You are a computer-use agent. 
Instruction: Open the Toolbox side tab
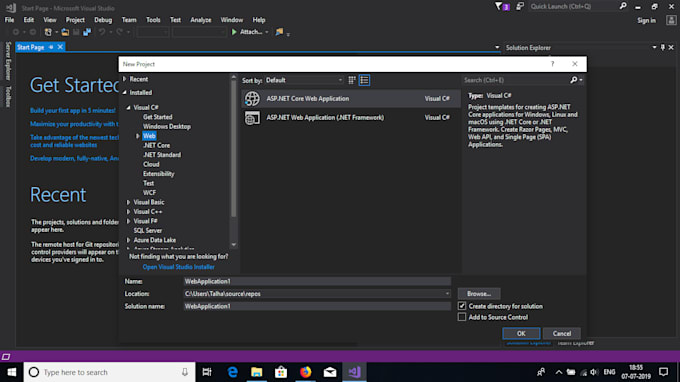point(8,96)
